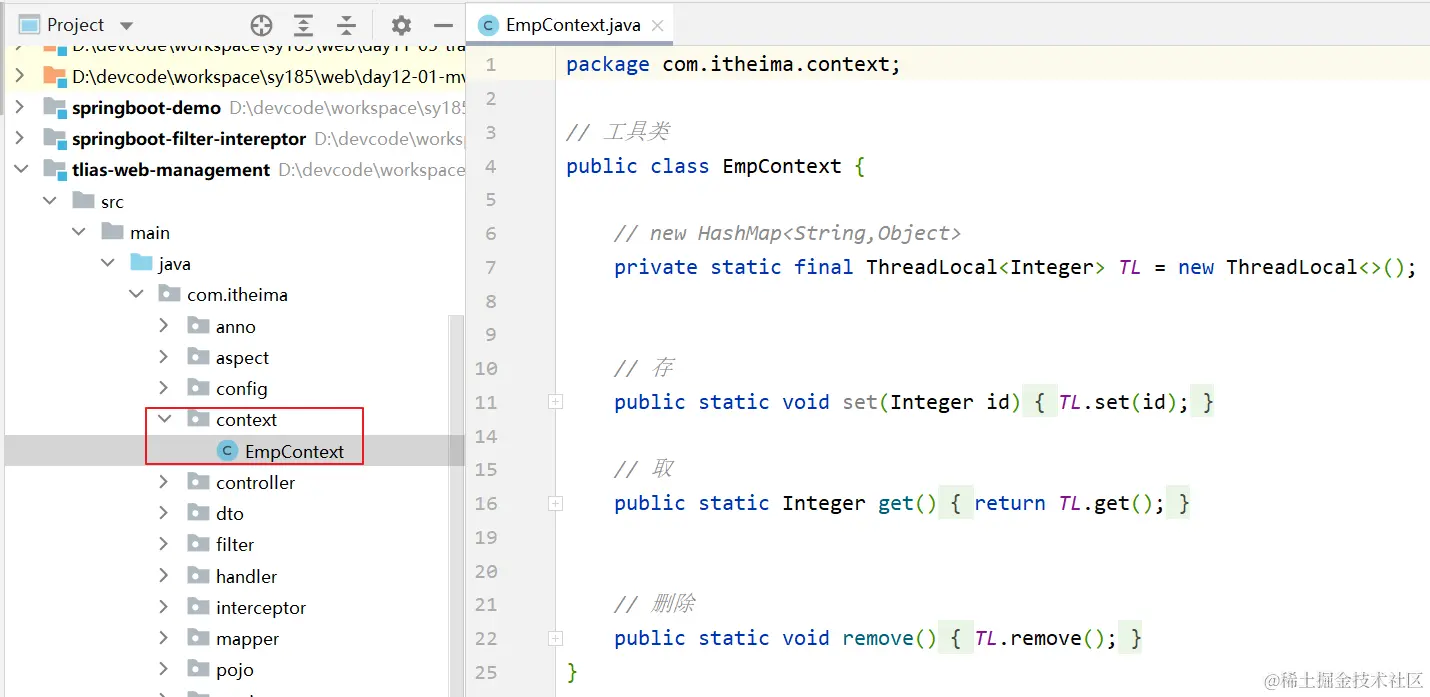Click the Collapse All icon in Project toolbar
Image resolution: width=1430 pixels, height=697 pixels.
pyautogui.click(x=346, y=25)
